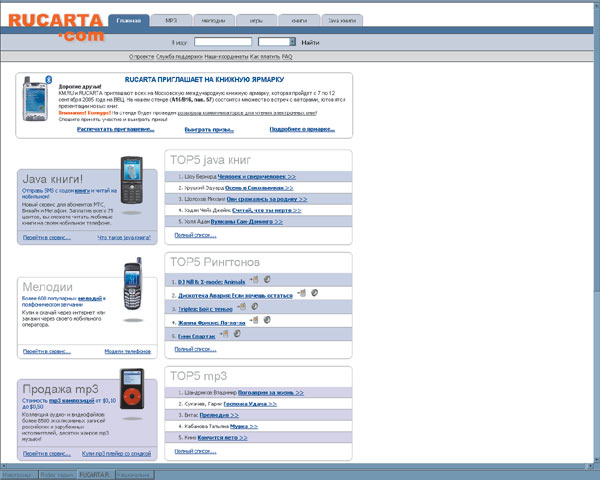Click the listen icon for DJ Nill Animals ringtone
The width and height of the screenshot is (600, 480).
267,279
